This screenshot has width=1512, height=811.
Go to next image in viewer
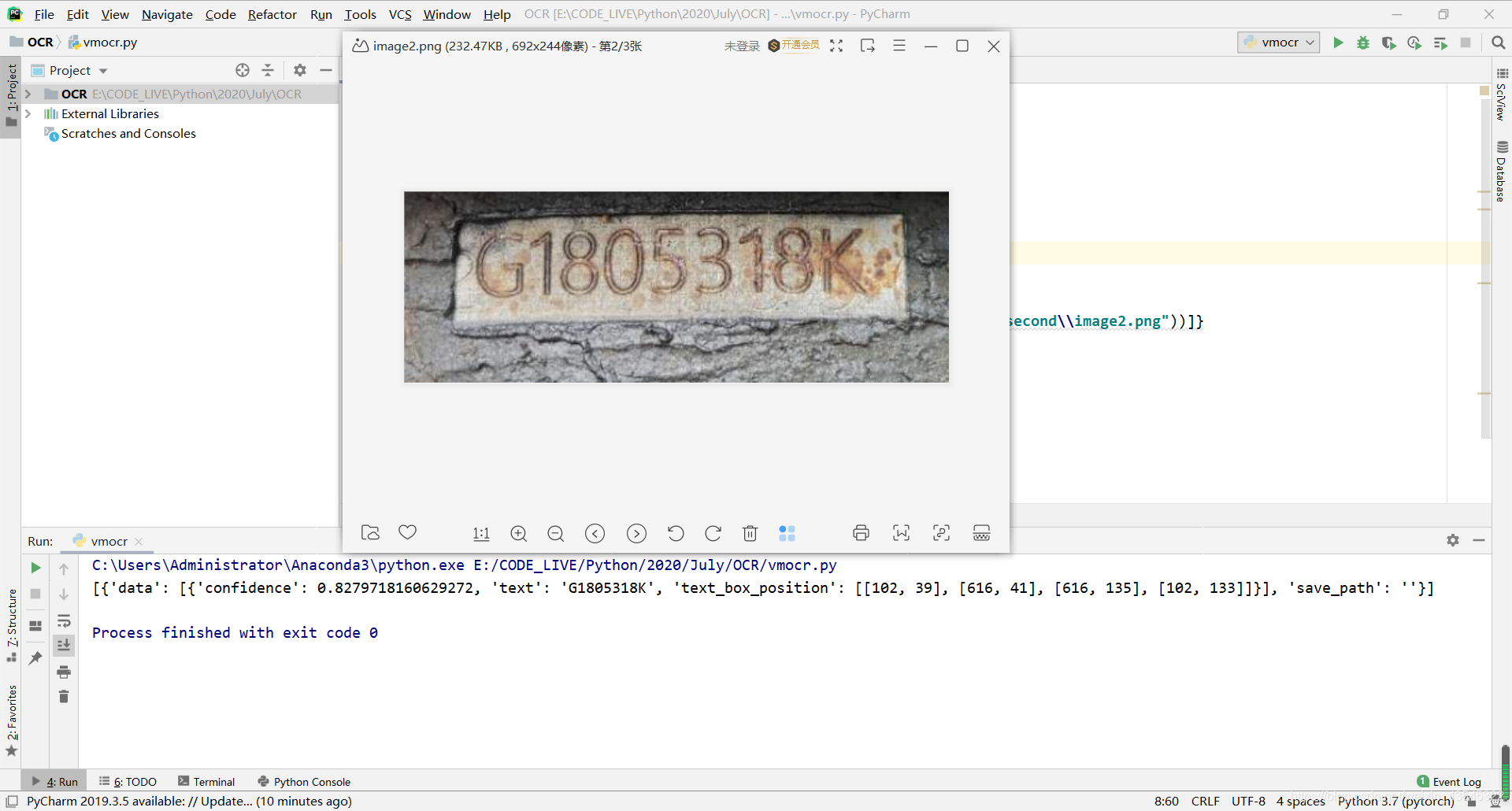tap(636, 534)
